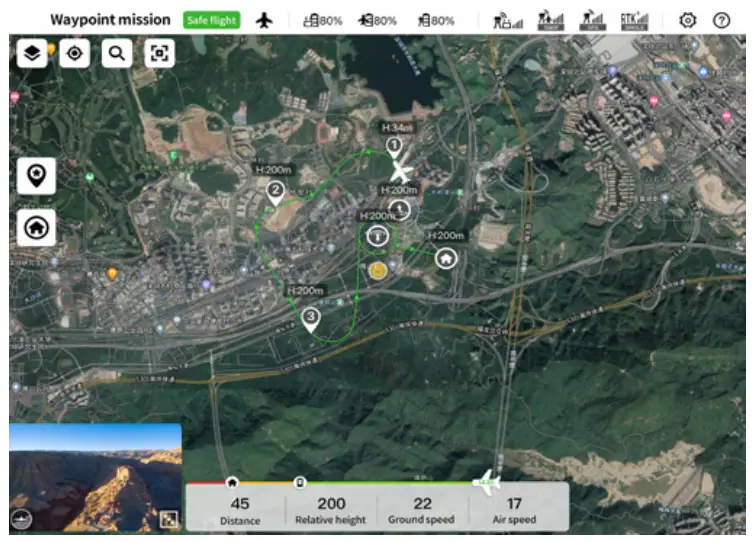Click the landing circle marker inside loop
755x542 pixels.
point(378,236)
